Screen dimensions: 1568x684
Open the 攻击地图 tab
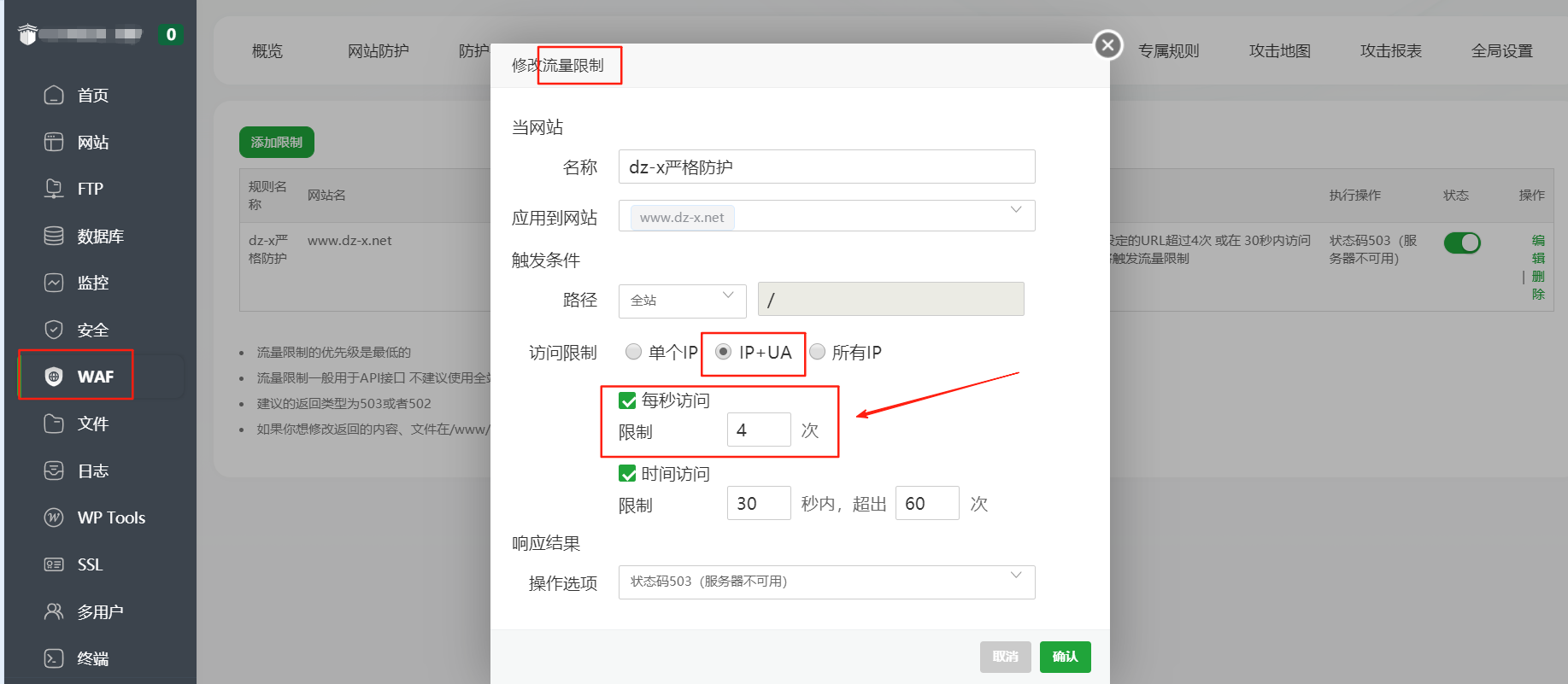click(x=1280, y=51)
